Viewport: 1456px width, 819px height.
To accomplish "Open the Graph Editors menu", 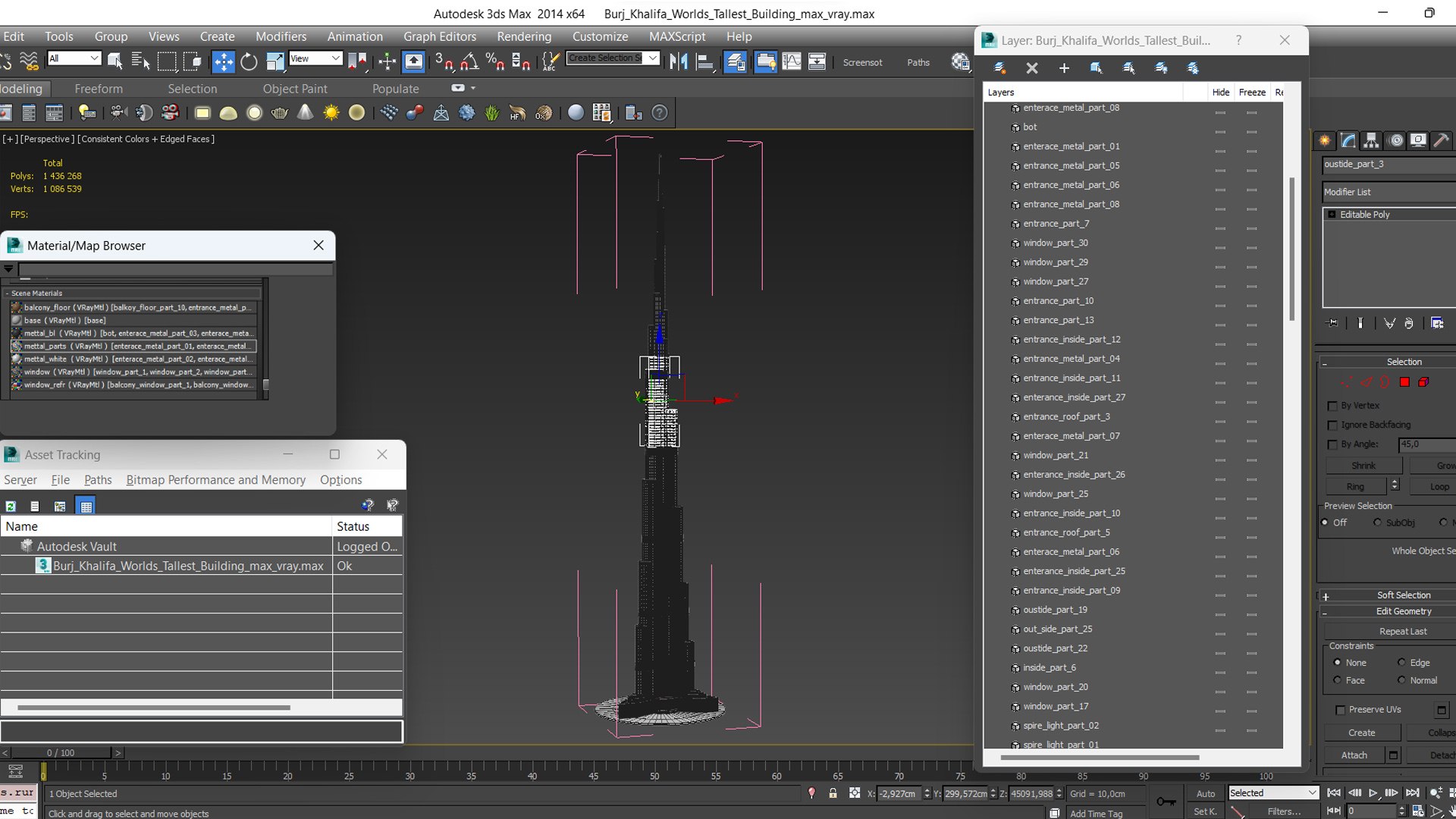I will point(440,36).
